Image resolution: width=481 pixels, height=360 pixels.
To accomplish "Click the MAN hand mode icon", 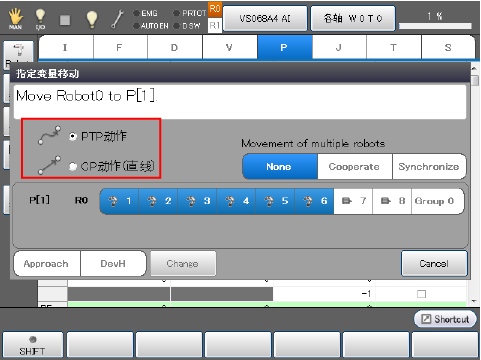I will click(15, 19).
